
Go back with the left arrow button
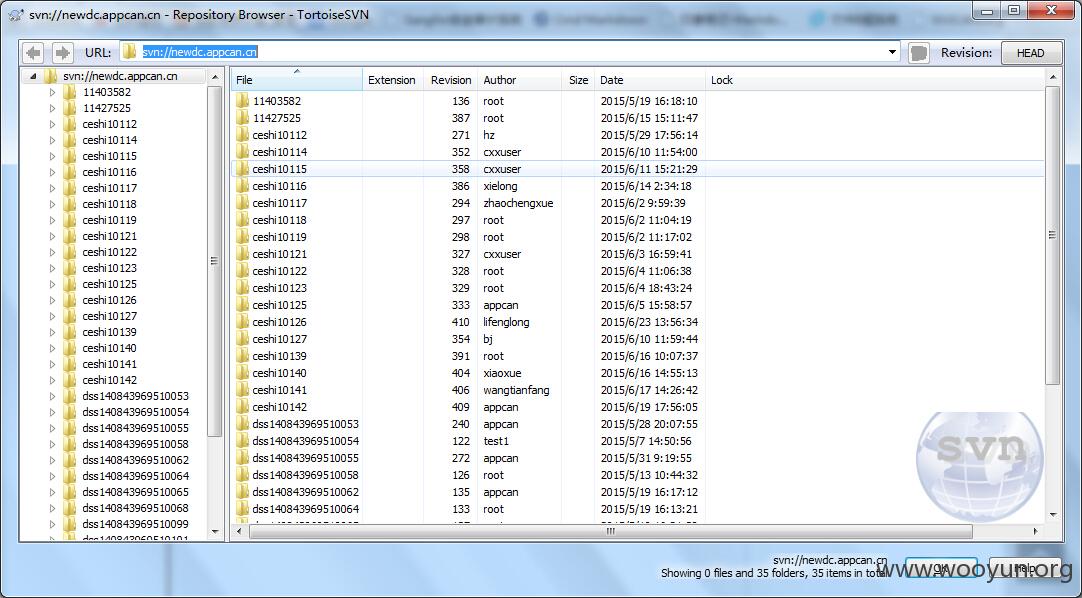(33, 52)
